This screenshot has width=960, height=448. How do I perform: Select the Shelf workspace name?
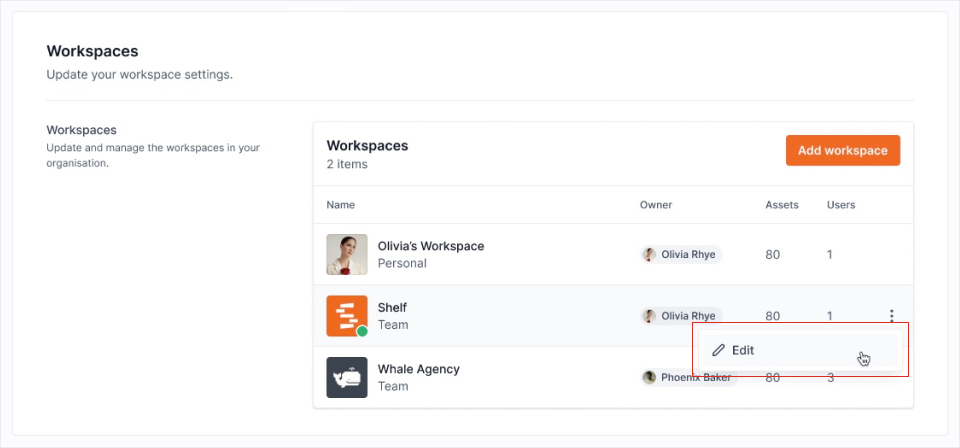[392, 308]
